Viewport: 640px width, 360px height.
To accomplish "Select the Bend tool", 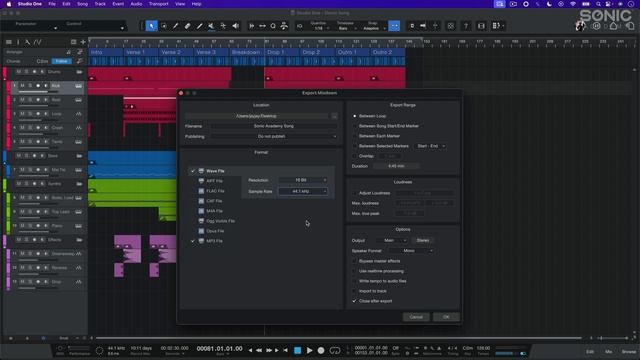I will pos(223,26).
